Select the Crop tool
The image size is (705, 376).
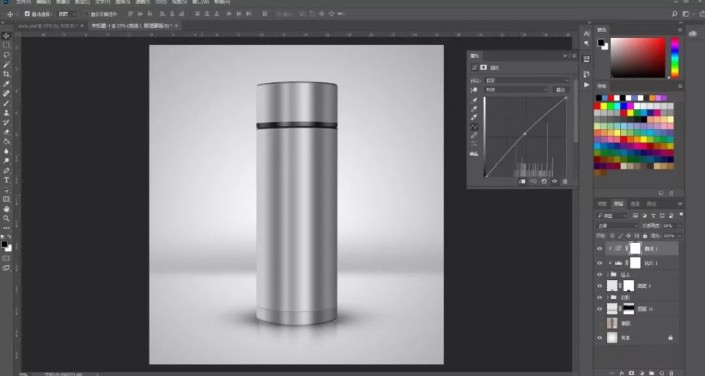[6, 74]
